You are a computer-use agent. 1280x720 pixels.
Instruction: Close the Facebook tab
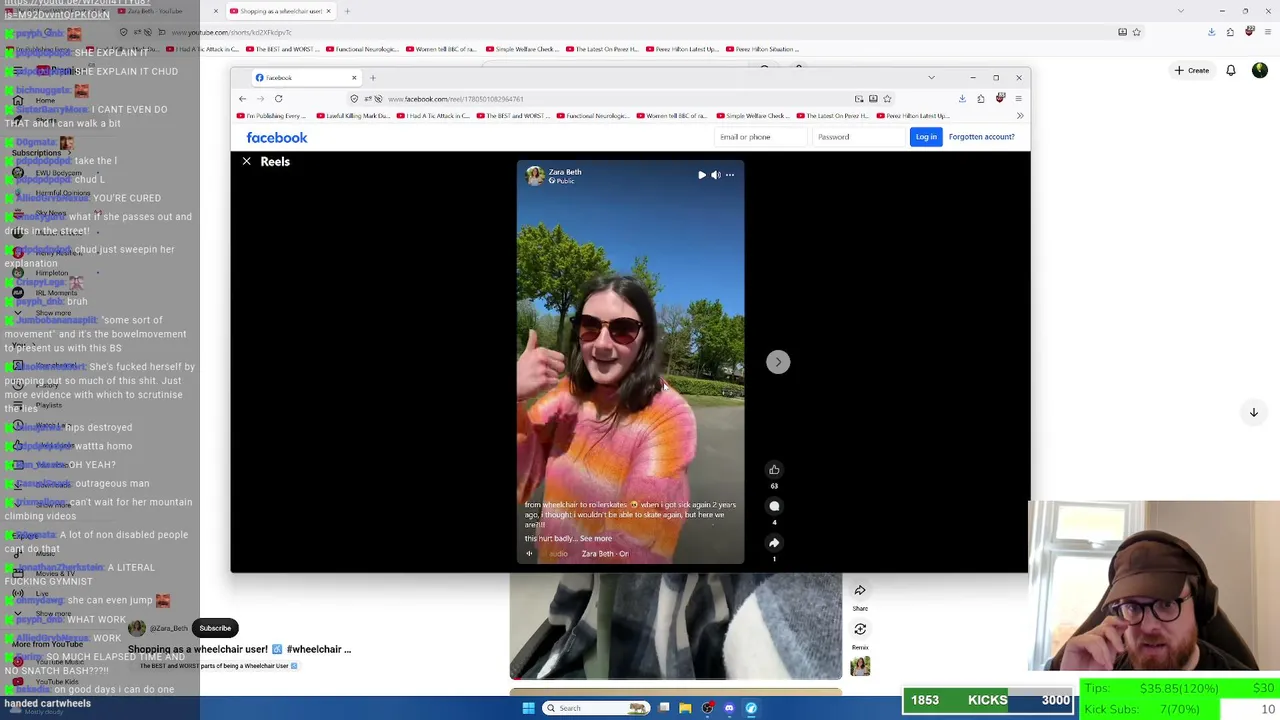353,78
